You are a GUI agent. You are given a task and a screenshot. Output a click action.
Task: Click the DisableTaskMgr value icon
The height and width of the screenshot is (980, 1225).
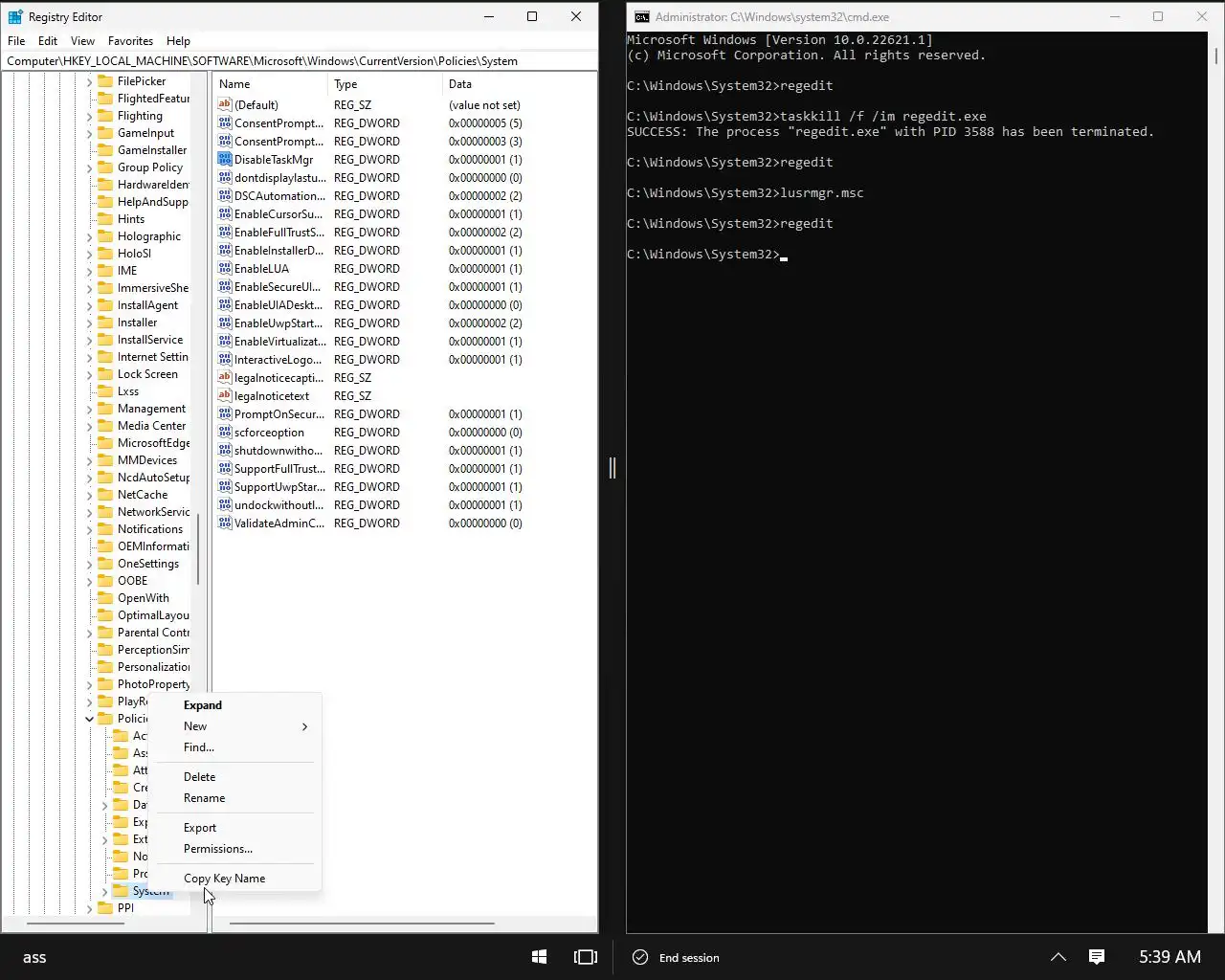[225, 159]
